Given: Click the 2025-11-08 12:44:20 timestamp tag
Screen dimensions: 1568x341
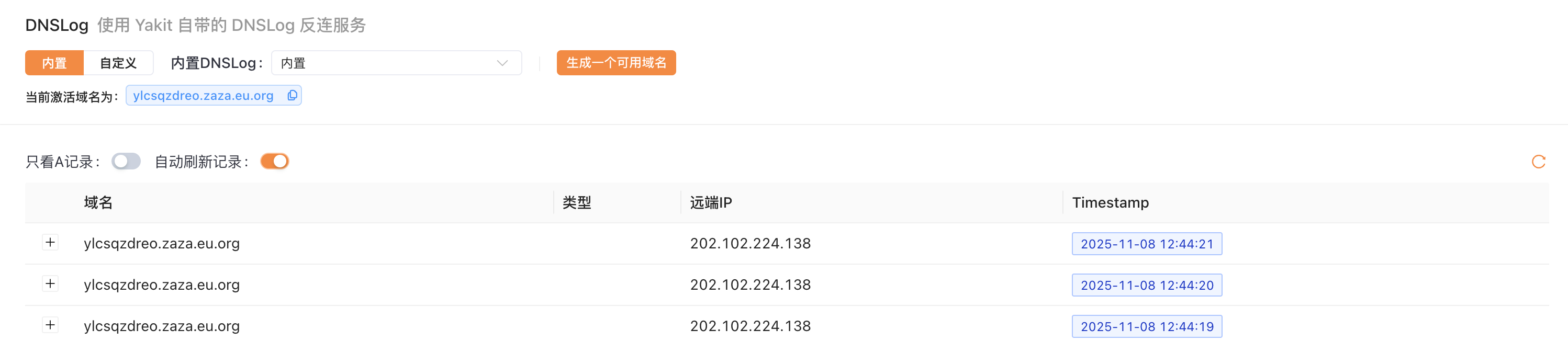Looking at the screenshot, I should 1146,285.
